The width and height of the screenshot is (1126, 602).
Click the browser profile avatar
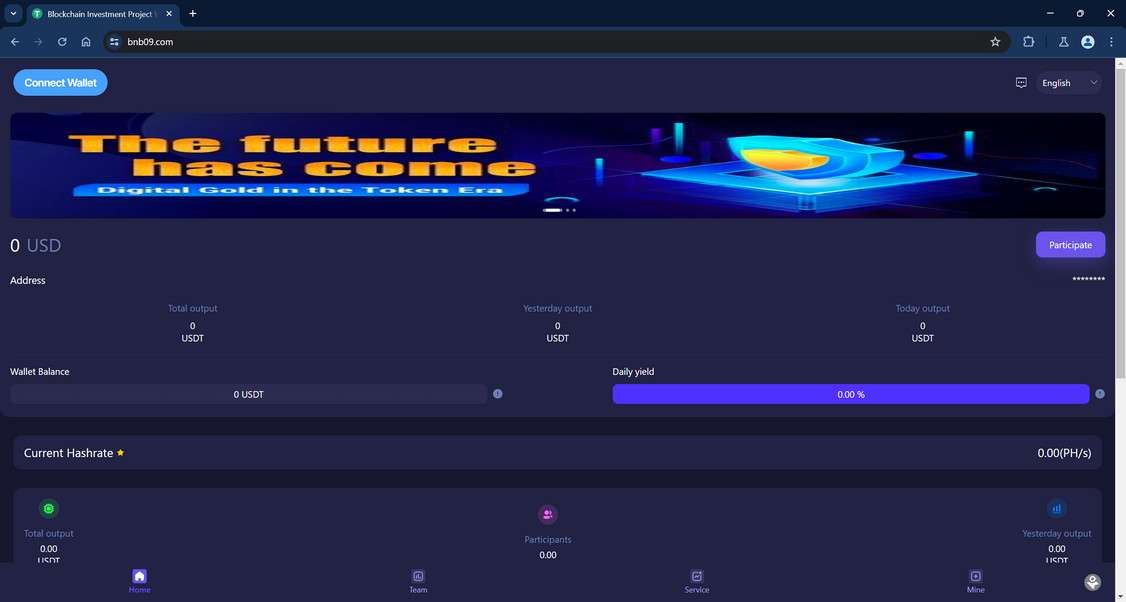click(1087, 42)
